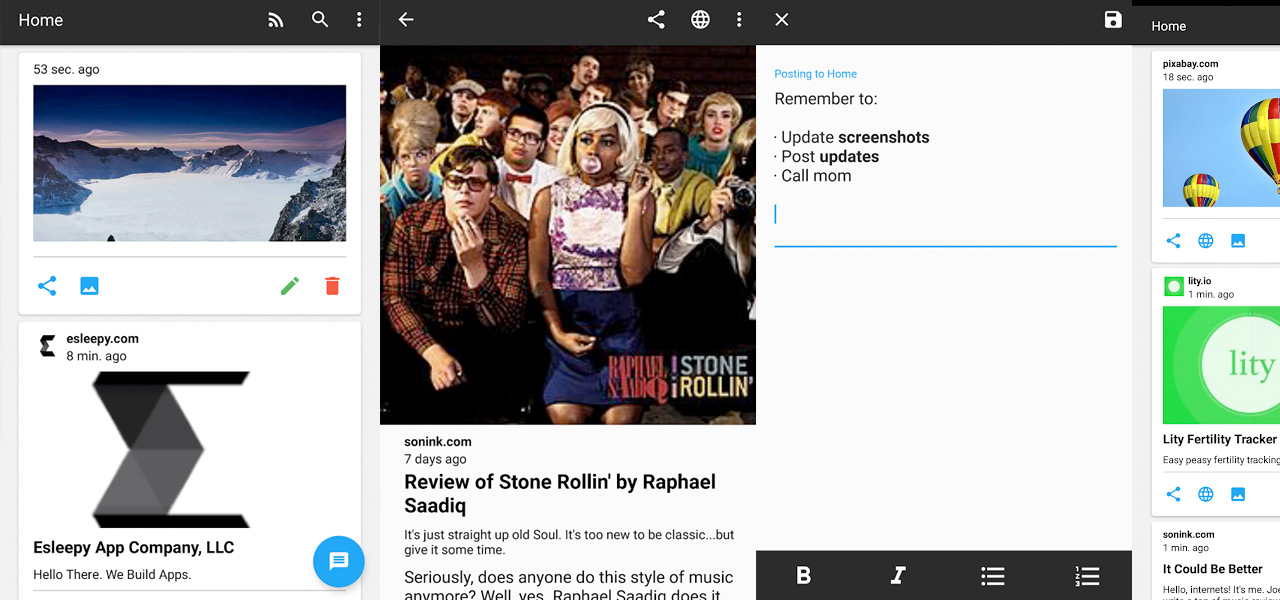Open the Lity Fertility Tracker title
Viewport: 1280px width, 600px height.
tap(1220, 439)
